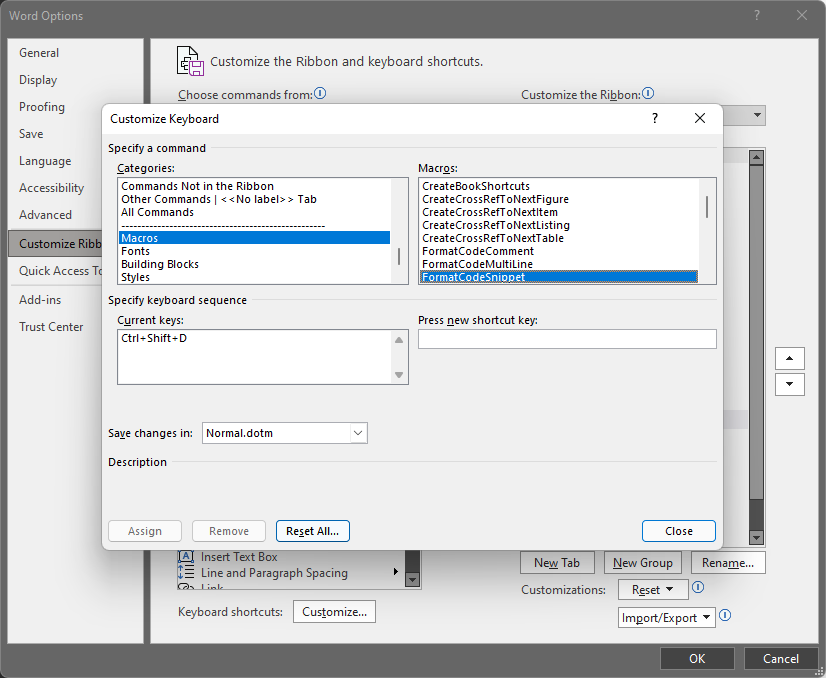Select the Customize Ribbon page
This screenshot has height=678, width=826.
coord(55,243)
